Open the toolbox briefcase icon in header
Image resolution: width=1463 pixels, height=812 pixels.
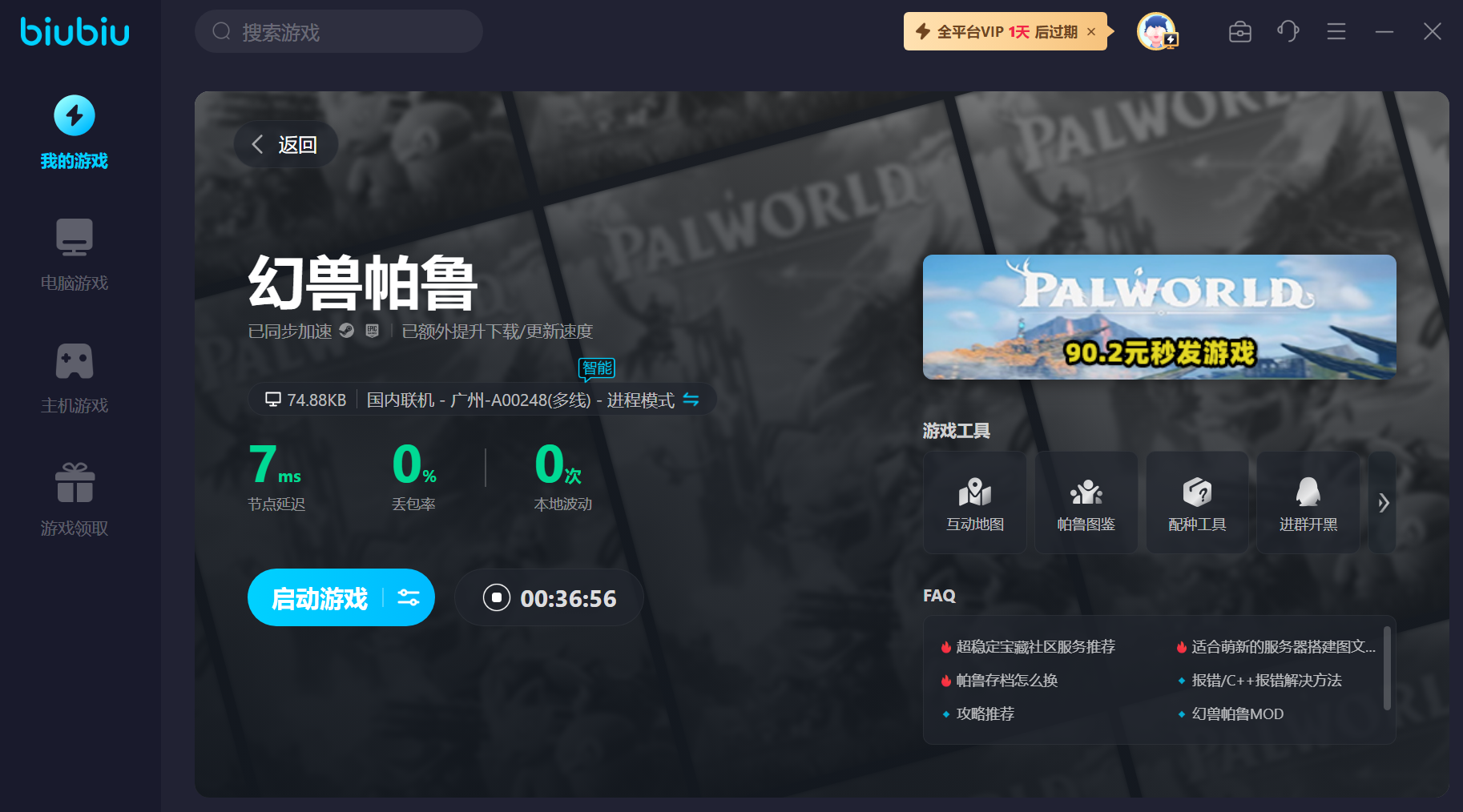(x=1239, y=32)
